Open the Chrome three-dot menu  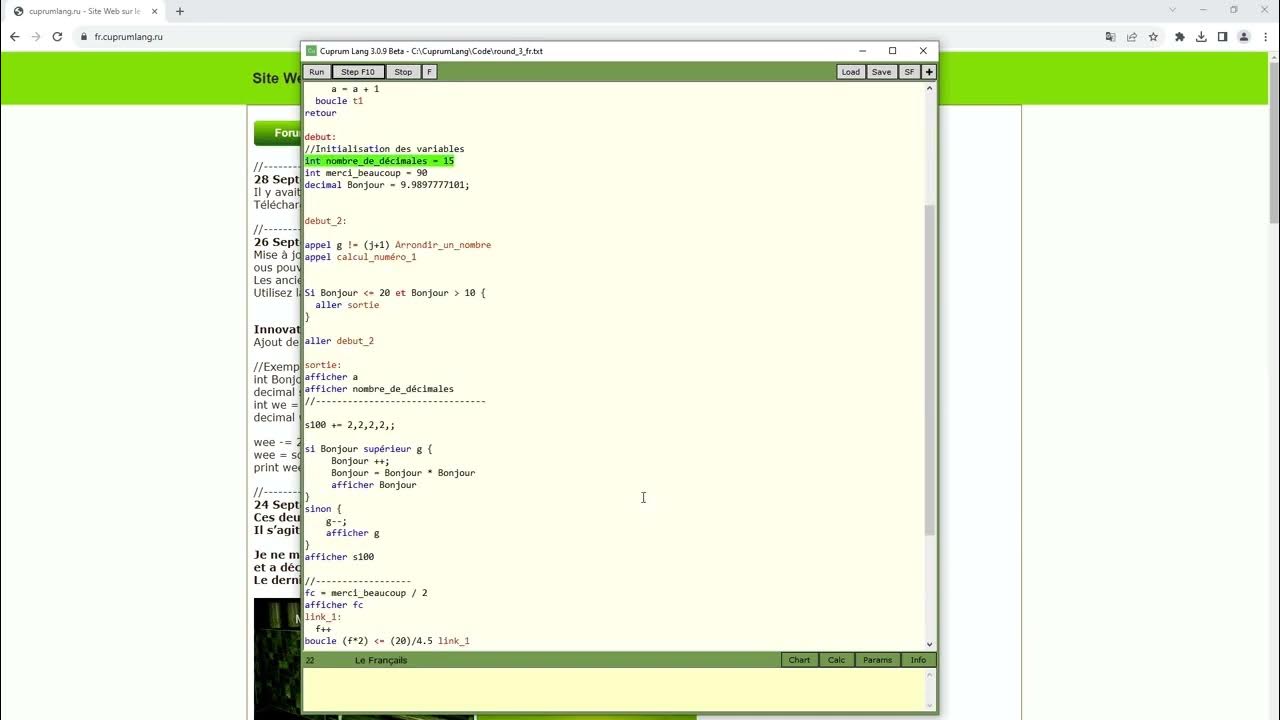point(1265,37)
